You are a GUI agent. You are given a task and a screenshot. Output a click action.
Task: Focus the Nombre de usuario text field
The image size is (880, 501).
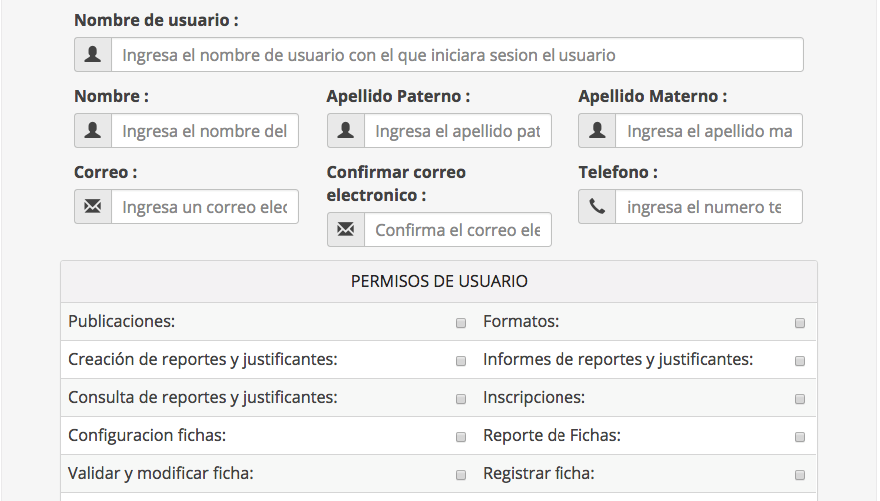[x=457, y=55]
